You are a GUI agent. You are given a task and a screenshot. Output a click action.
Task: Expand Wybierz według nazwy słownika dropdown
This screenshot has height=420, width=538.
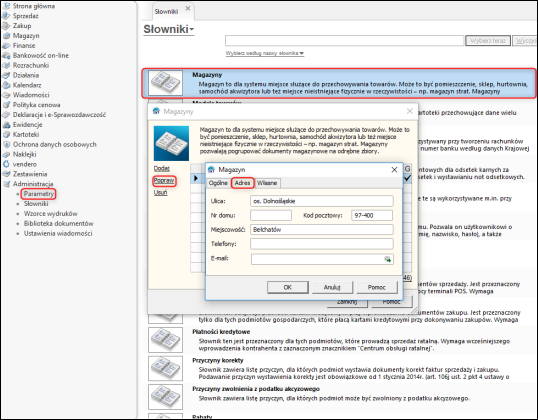coord(265,53)
